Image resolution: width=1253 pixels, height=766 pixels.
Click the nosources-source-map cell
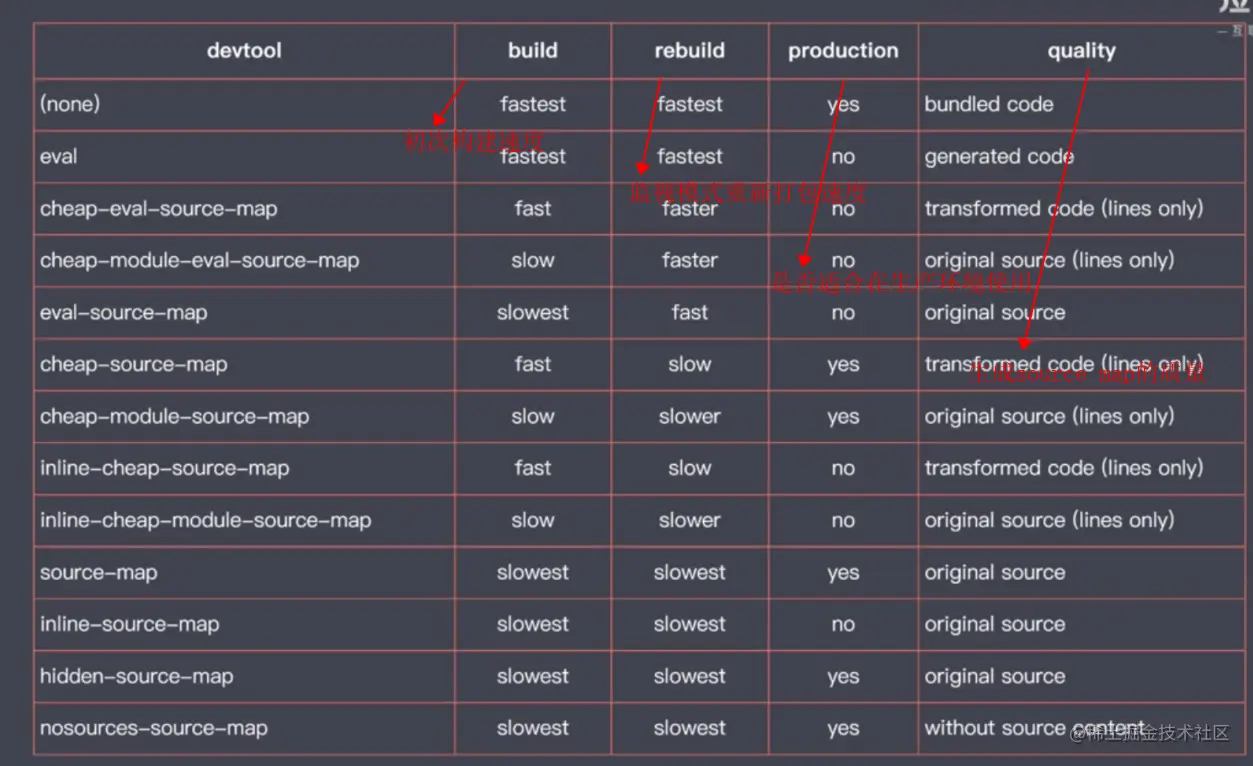[153, 729]
